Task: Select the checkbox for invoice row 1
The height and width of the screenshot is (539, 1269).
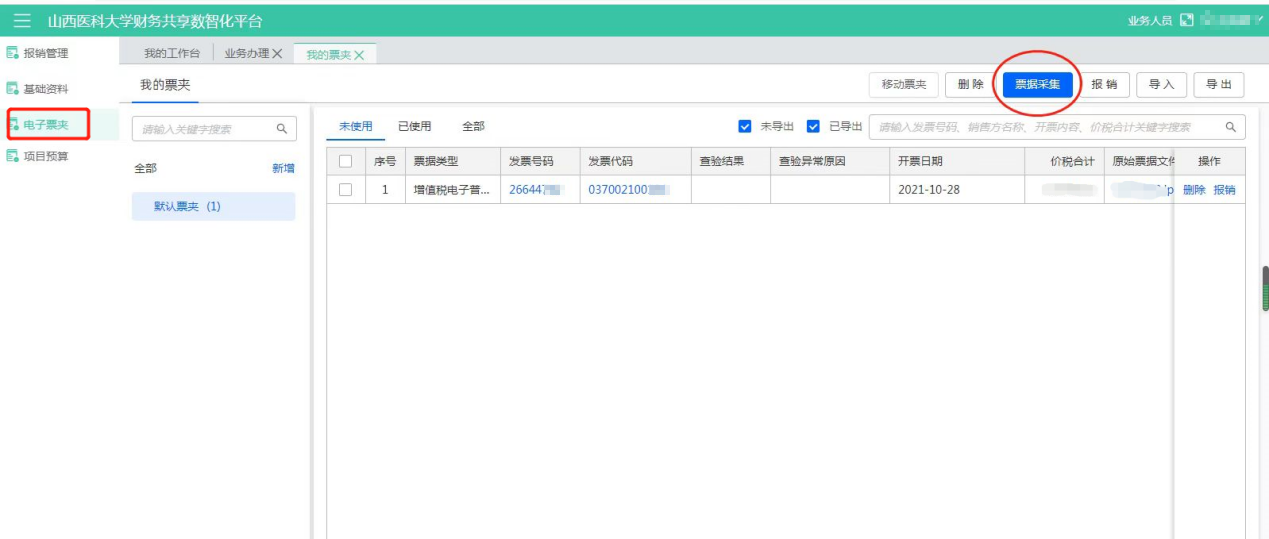Action: [x=345, y=189]
